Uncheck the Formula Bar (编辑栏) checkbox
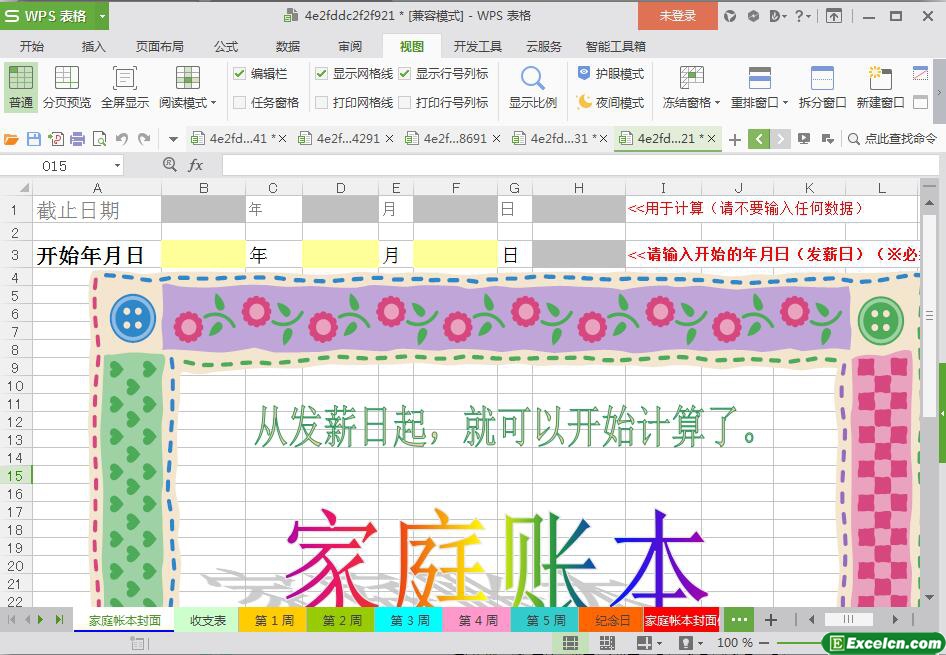946x655 pixels. click(240, 74)
